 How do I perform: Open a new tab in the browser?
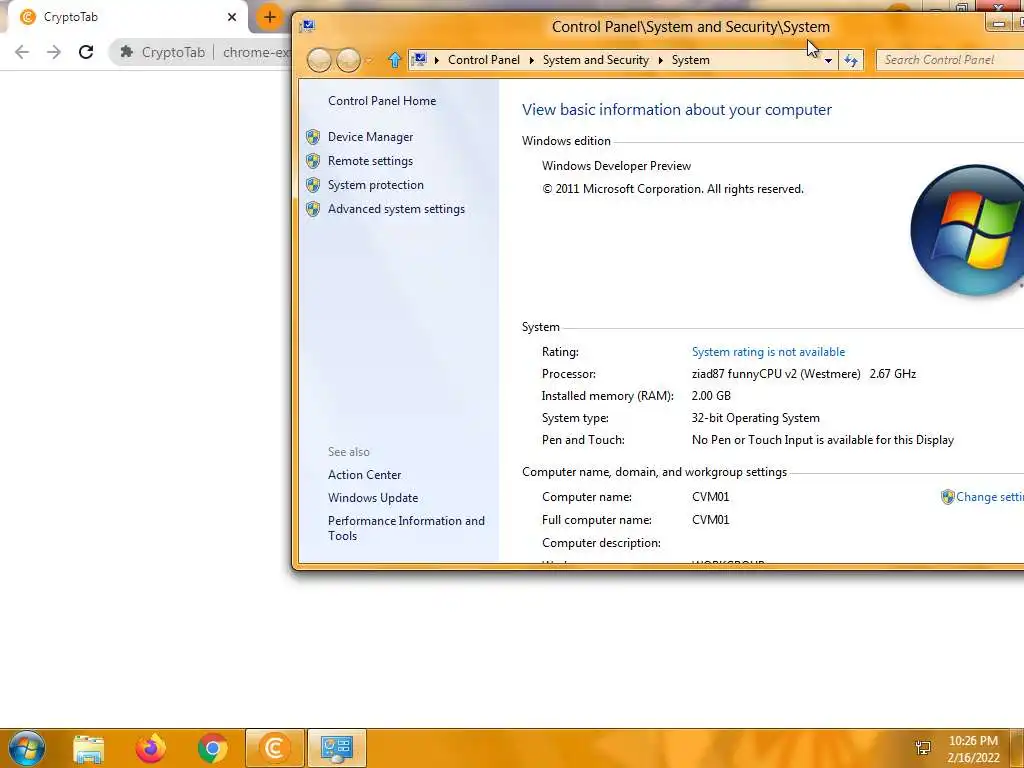click(x=270, y=17)
